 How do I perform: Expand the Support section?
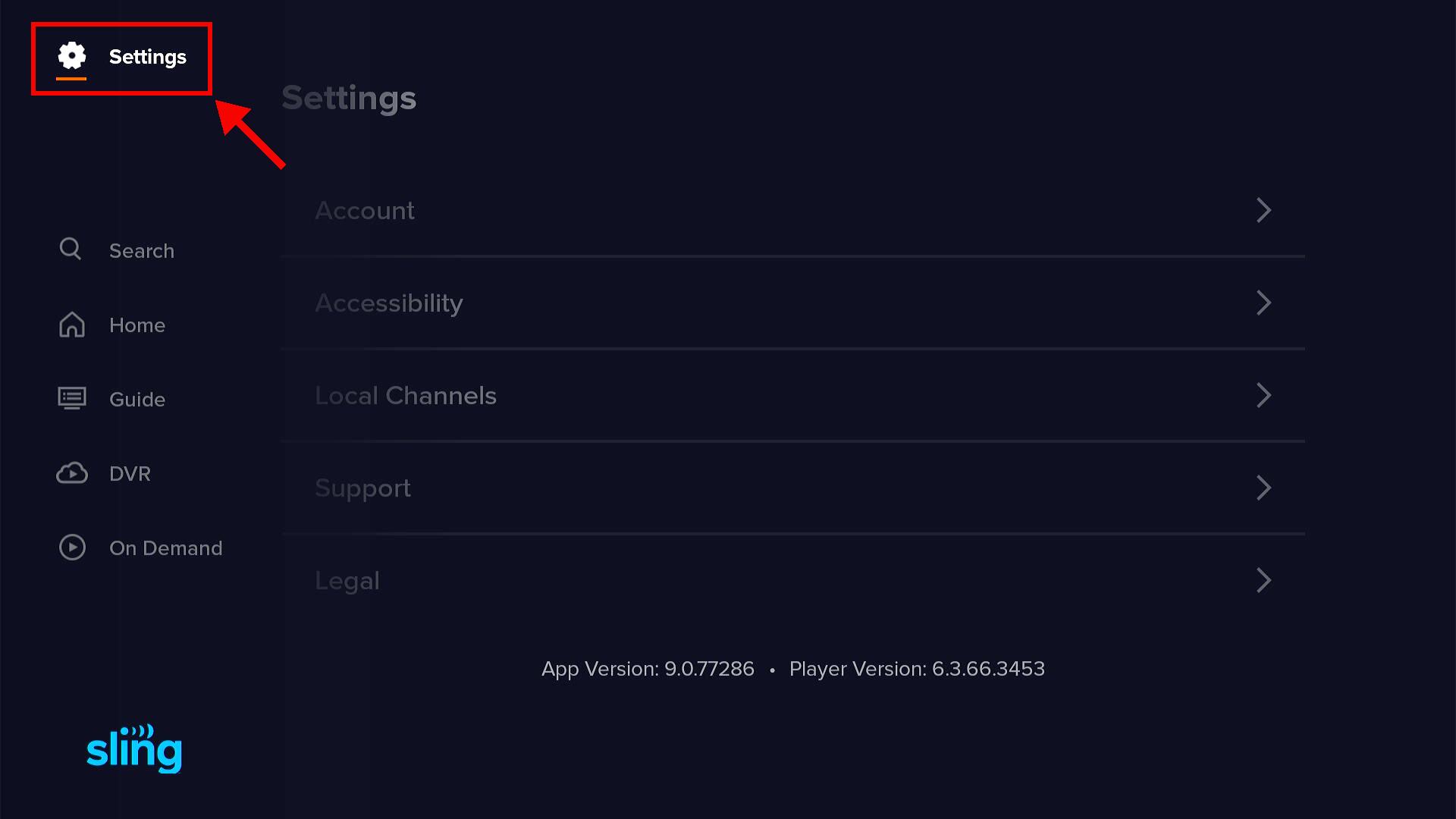[1263, 488]
